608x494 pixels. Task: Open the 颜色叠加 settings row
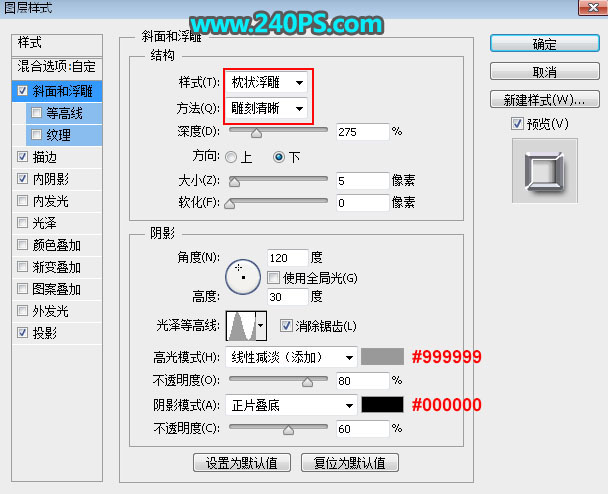[57, 245]
